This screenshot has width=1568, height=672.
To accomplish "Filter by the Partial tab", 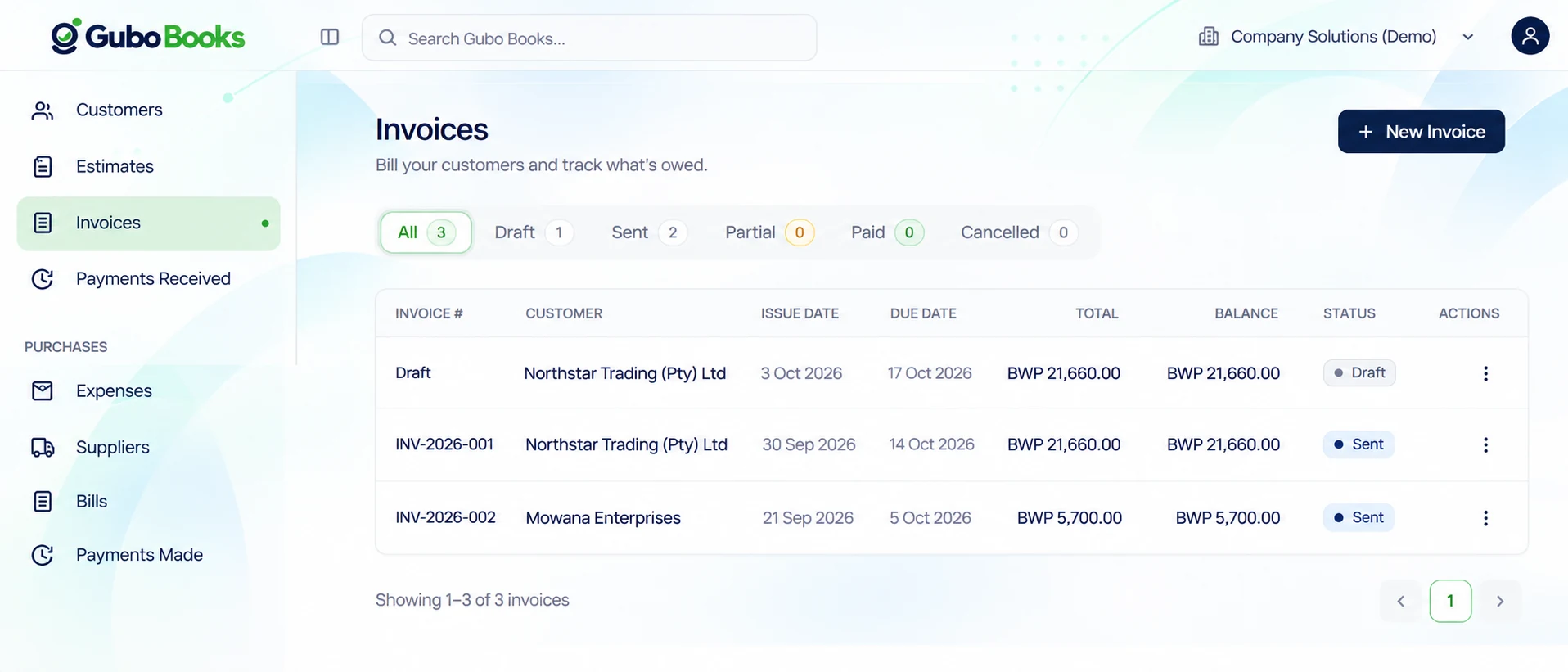I will pyautogui.click(x=769, y=232).
